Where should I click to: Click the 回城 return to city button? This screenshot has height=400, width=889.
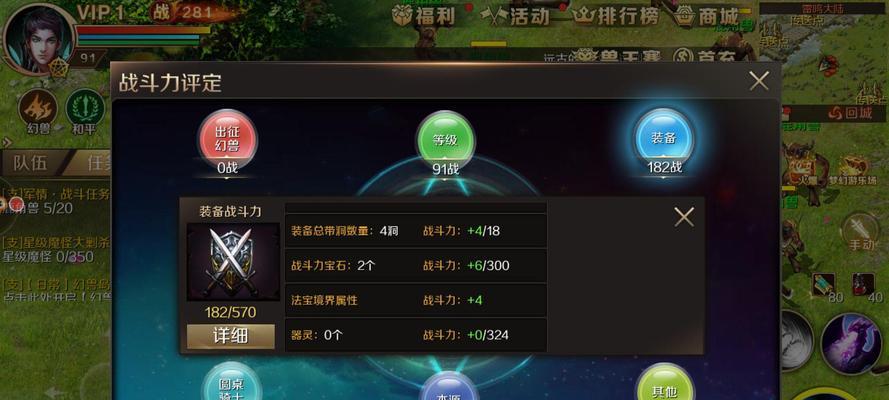tap(850, 113)
